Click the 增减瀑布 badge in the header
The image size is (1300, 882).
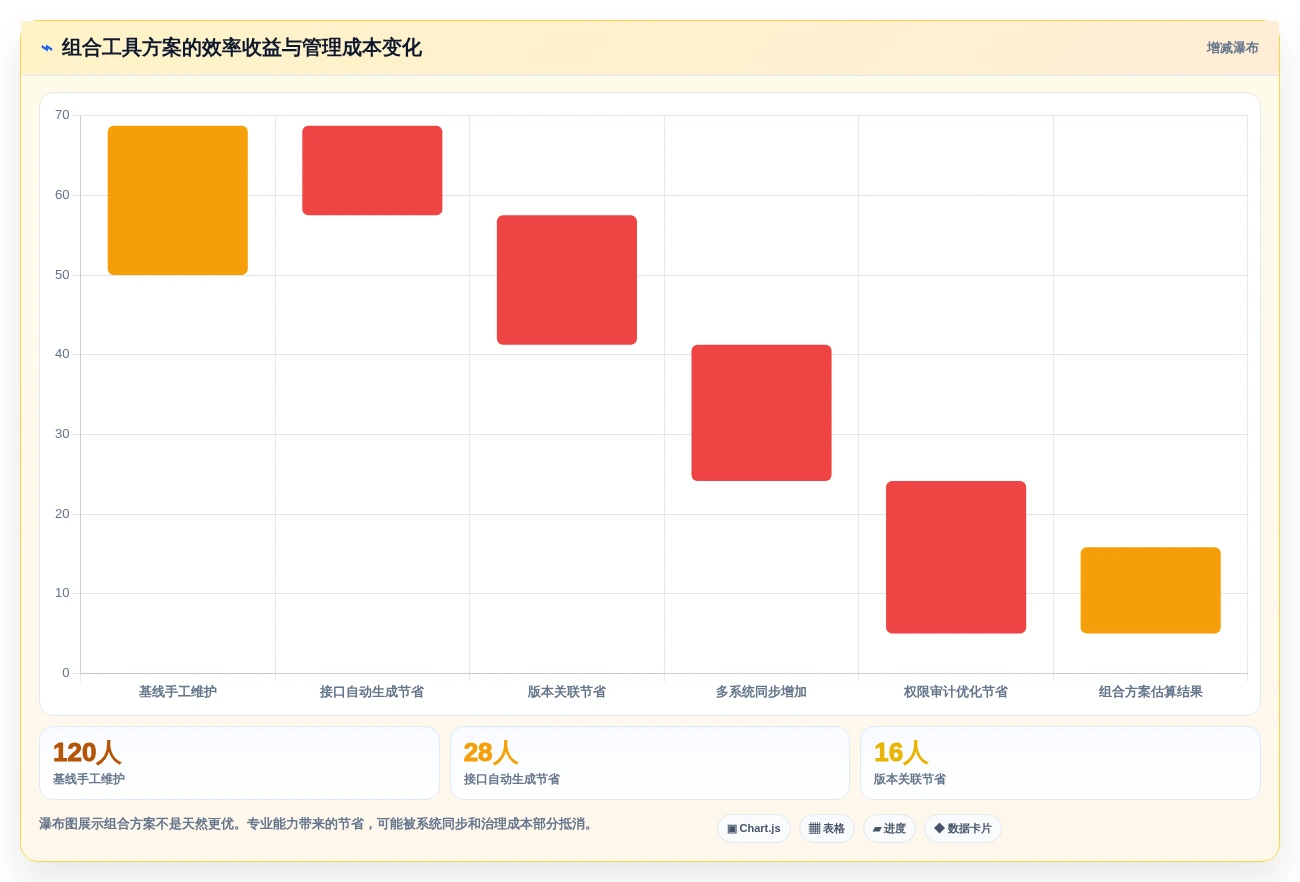[x=1232, y=48]
